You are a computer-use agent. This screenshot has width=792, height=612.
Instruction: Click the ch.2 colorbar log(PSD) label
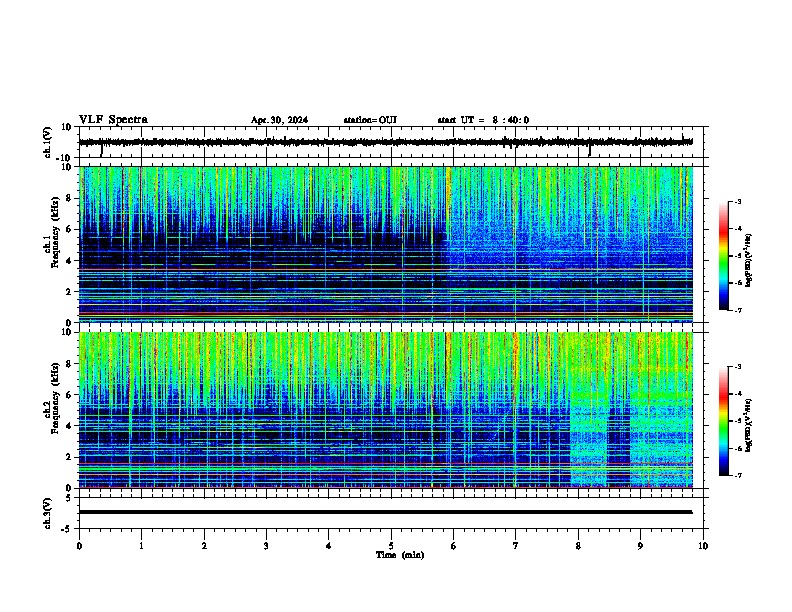point(749,425)
